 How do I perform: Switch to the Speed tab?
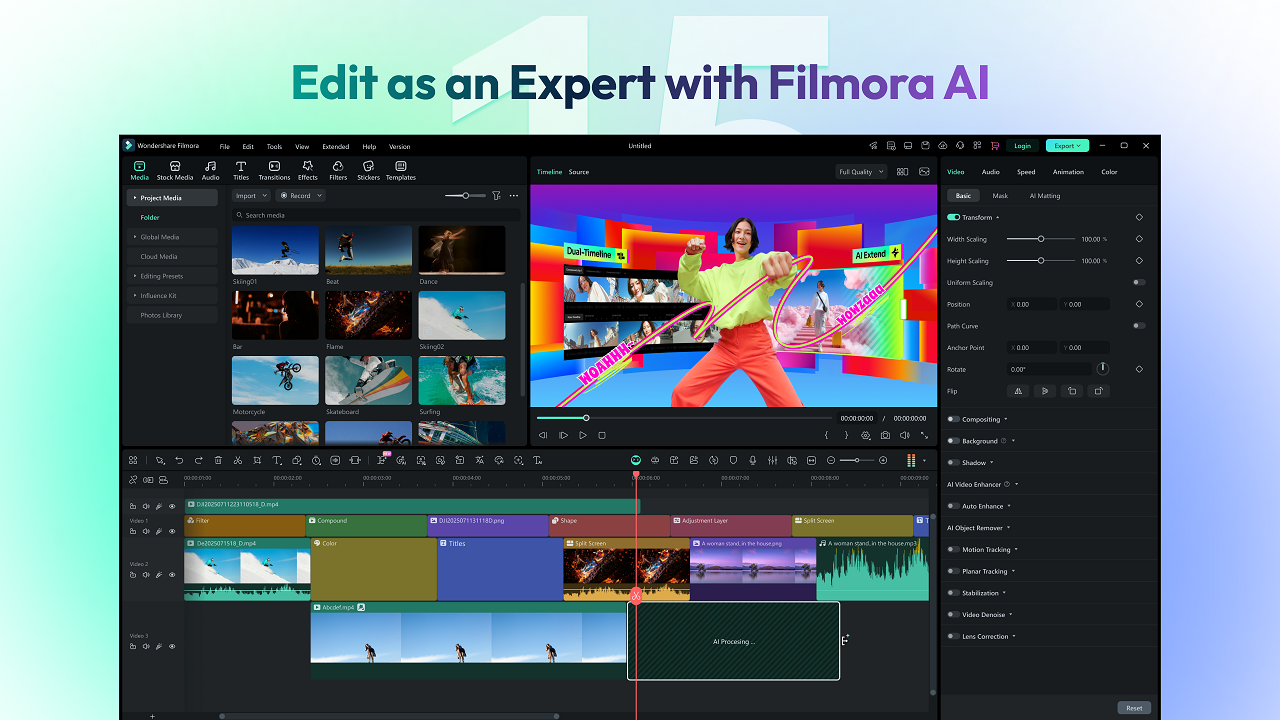click(1026, 172)
